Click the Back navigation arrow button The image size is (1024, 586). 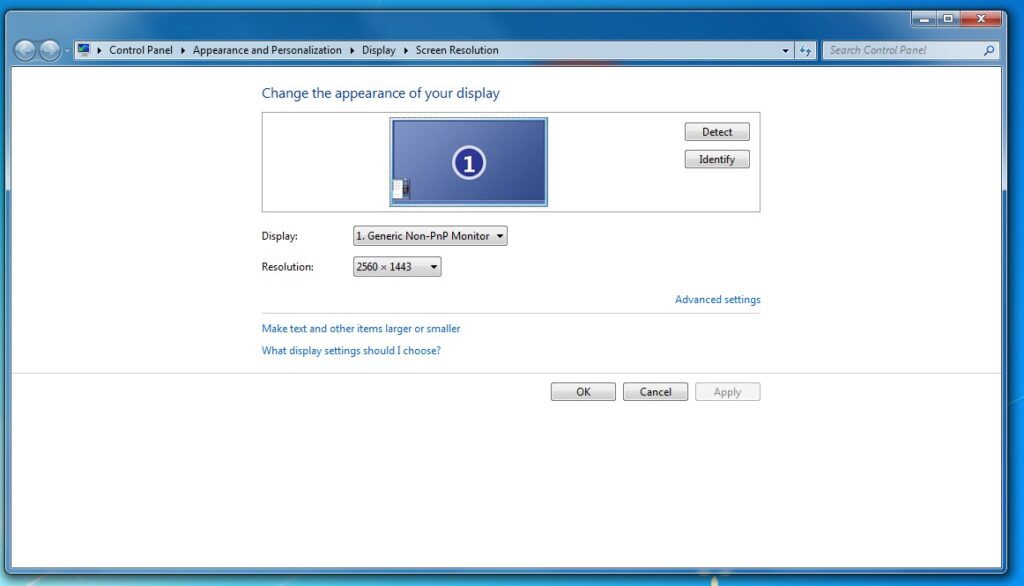pyautogui.click(x=25, y=50)
